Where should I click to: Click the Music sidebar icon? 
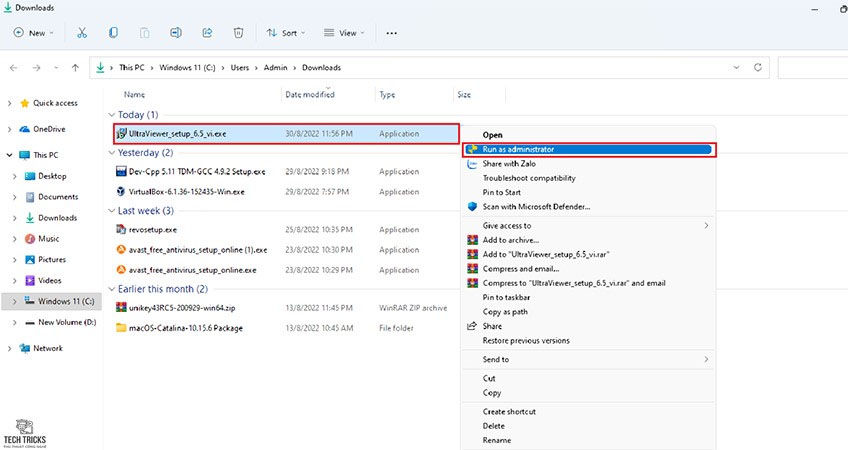click(30, 239)
